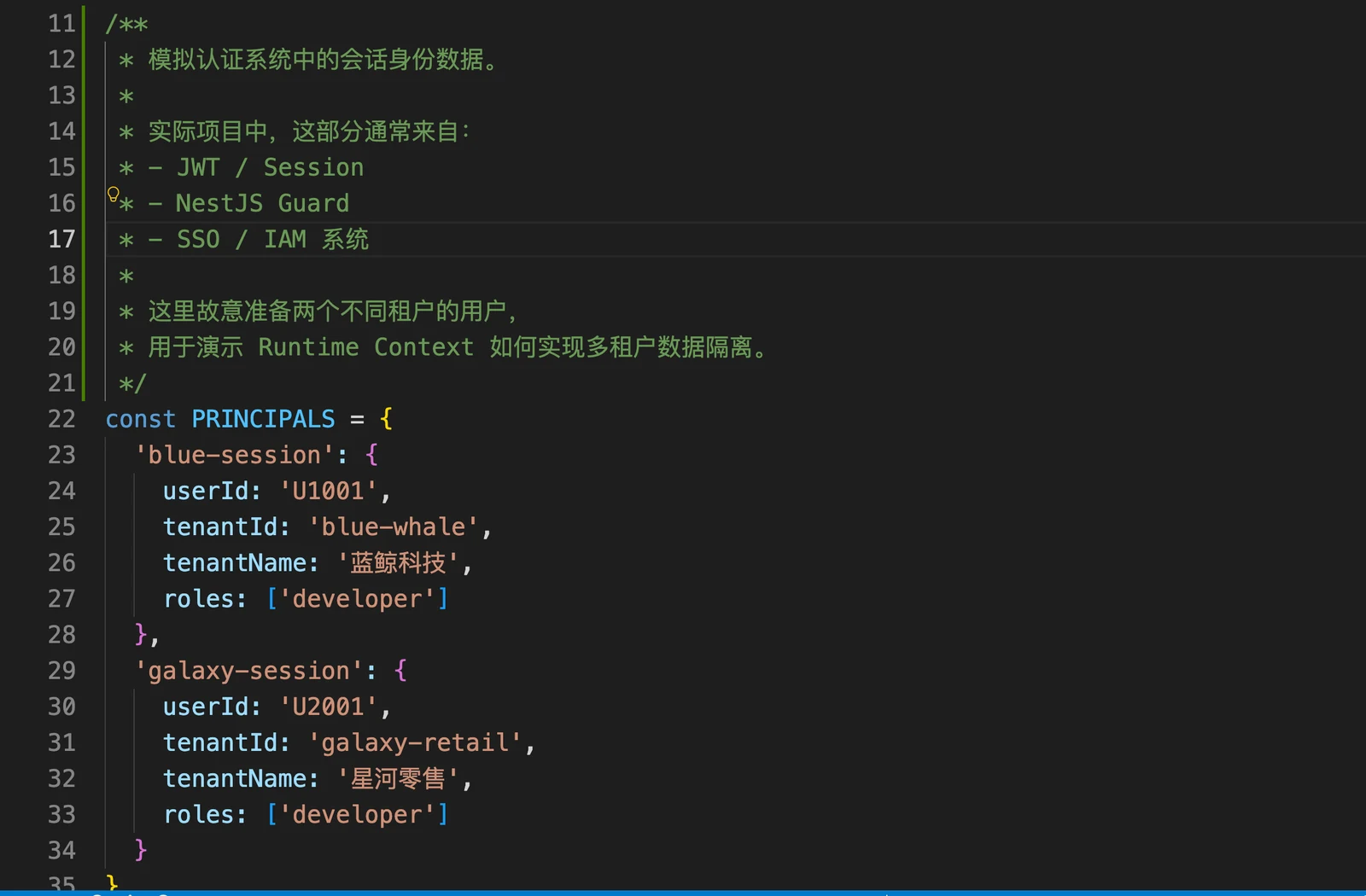Click the comment '实际项目中，这部分通常来自:'
The height and width of the screenshot is (896, 1366).
click(309, 131)
